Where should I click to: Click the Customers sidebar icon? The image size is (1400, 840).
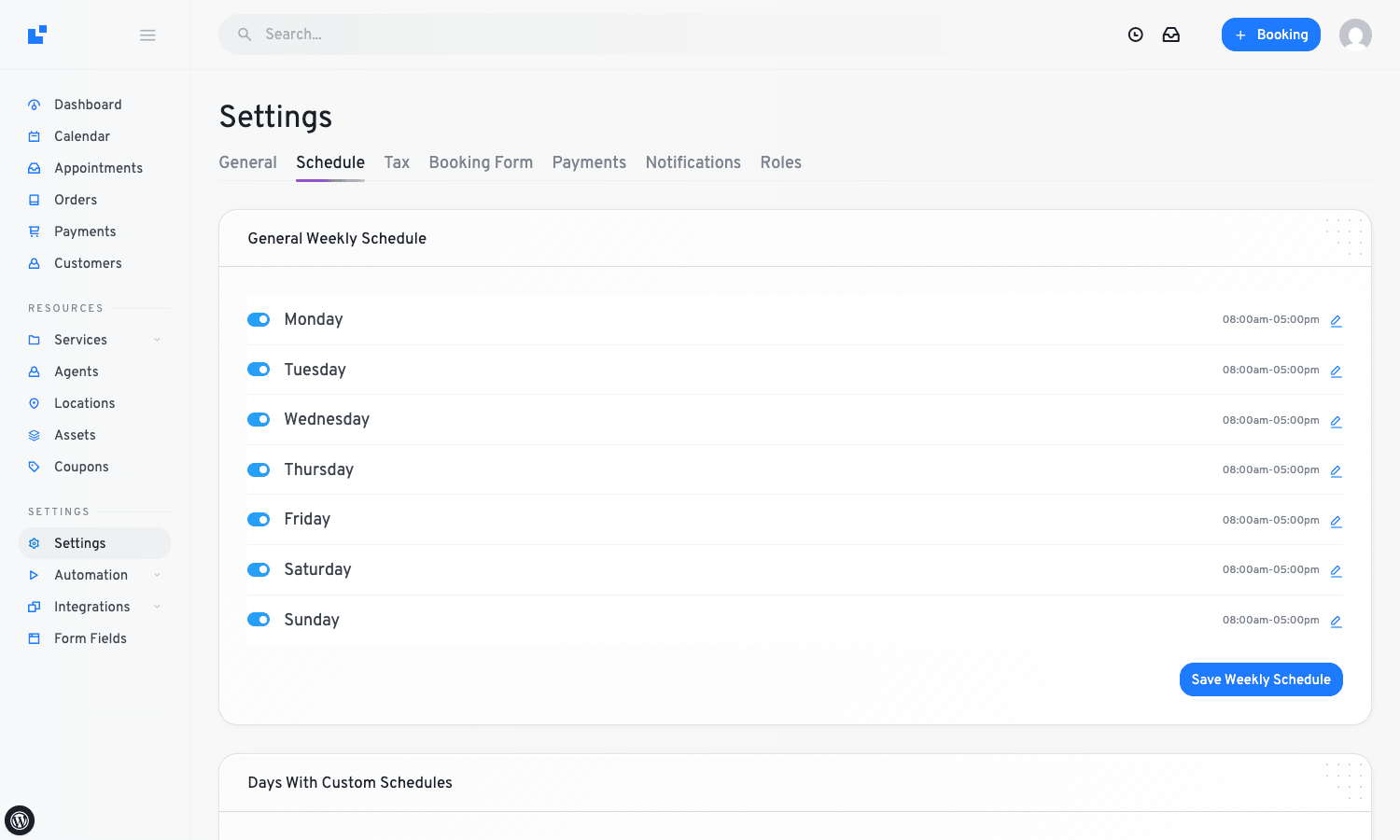tap(35, 263)
